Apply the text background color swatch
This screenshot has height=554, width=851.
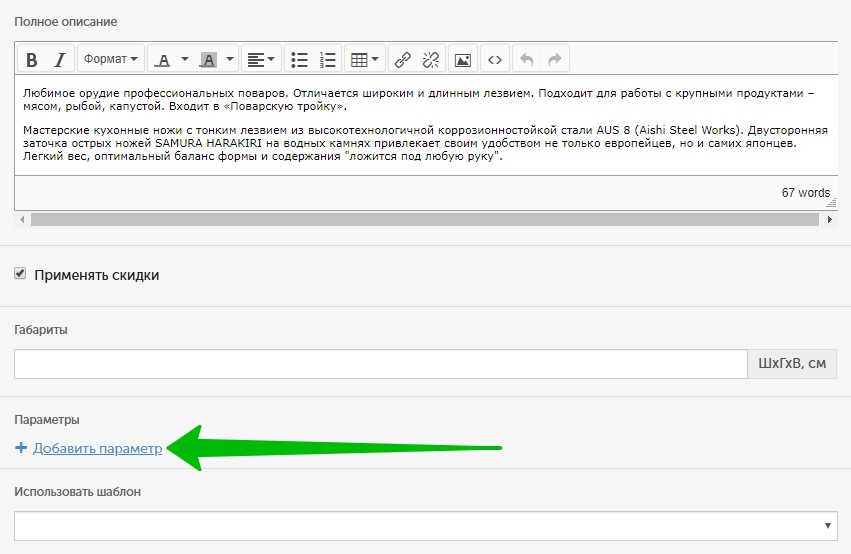point(208,60)
